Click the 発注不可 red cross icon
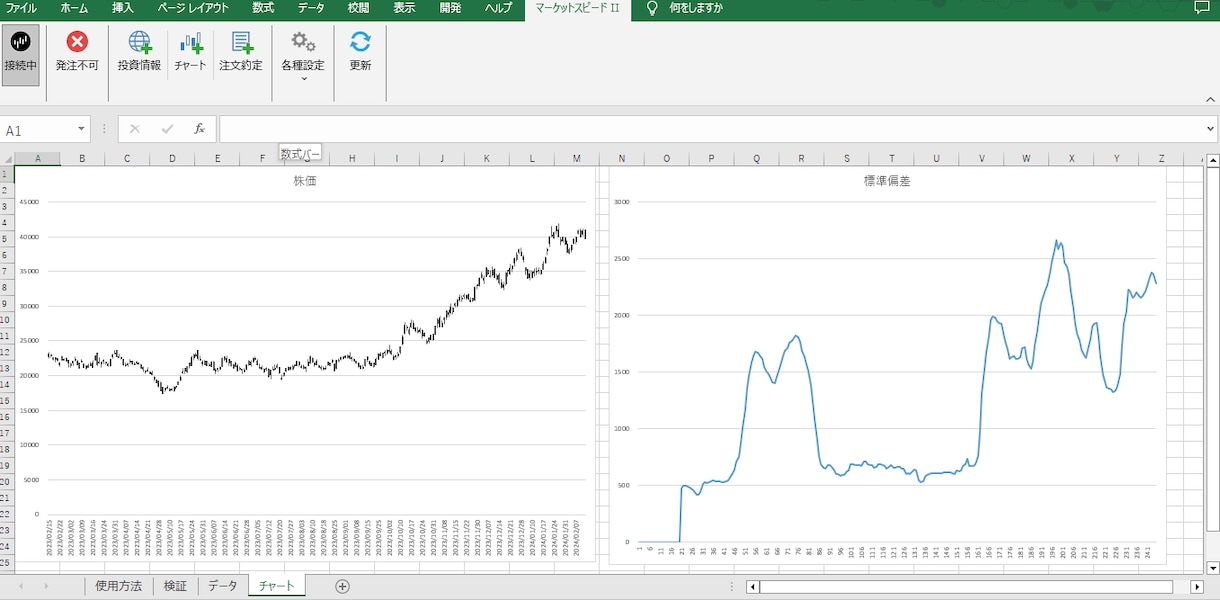Image resolution: width=1220 pixels, height=600 pixels. pos(77,42)
